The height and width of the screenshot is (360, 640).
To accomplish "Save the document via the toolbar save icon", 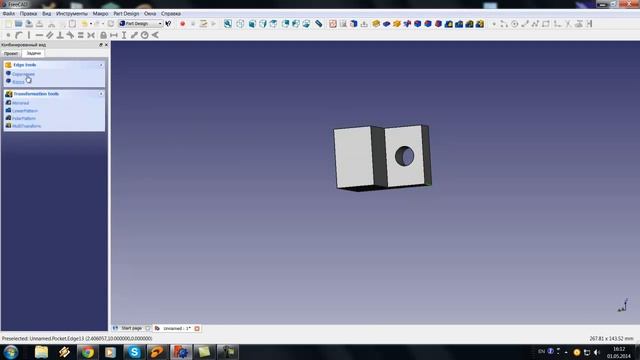I will 29,24.
